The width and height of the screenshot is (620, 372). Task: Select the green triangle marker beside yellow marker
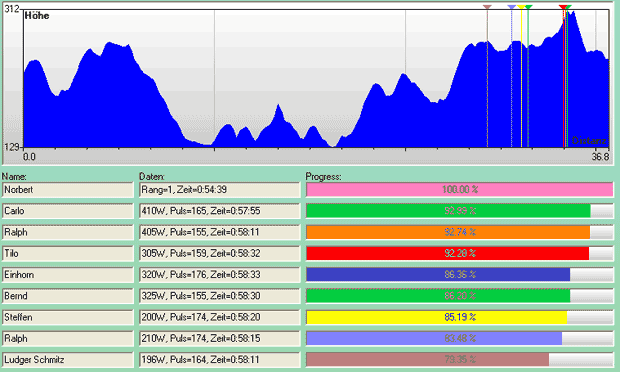click(529, 7)
